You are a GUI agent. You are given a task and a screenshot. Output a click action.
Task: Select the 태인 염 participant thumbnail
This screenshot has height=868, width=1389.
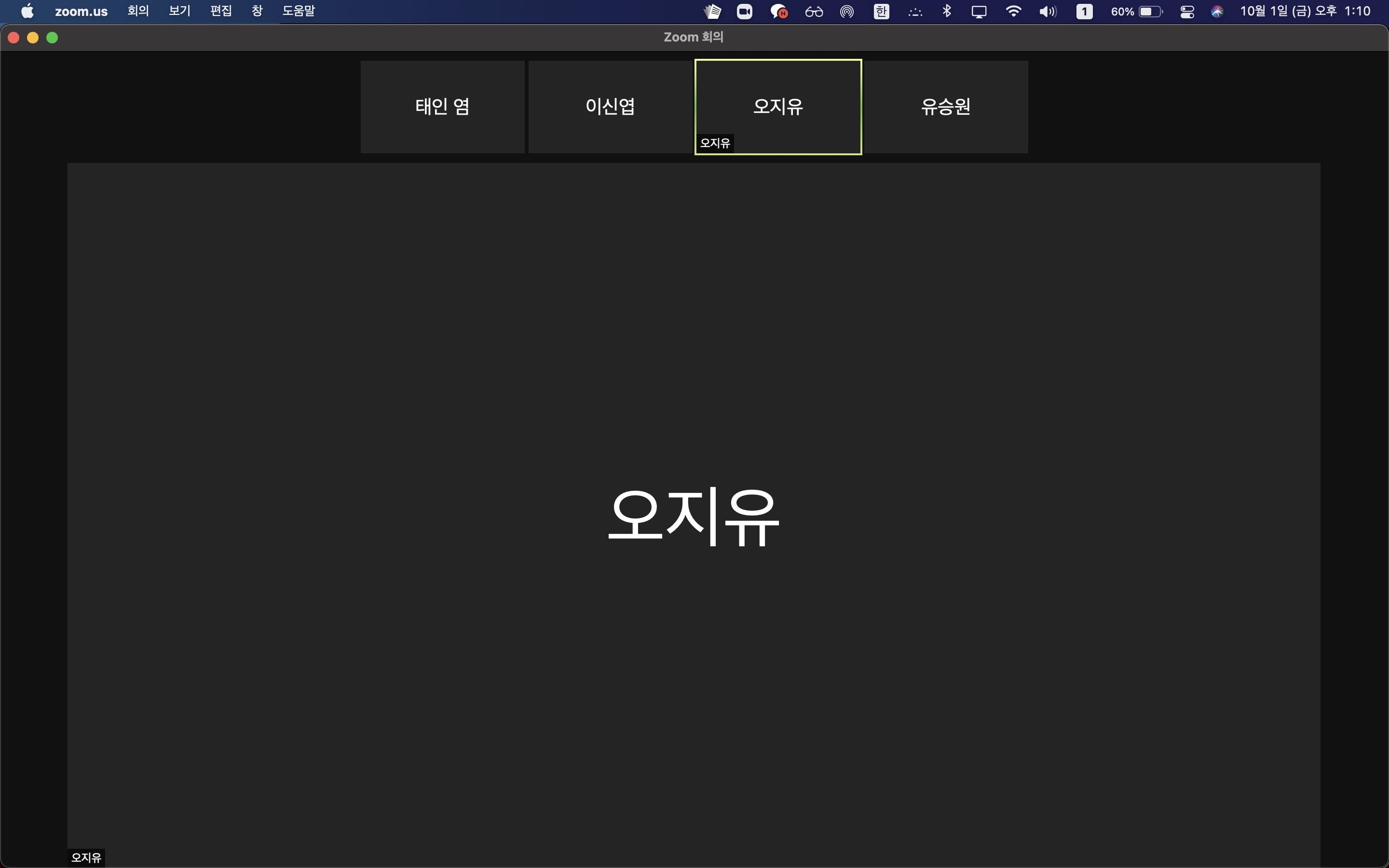tap(443, 107)
